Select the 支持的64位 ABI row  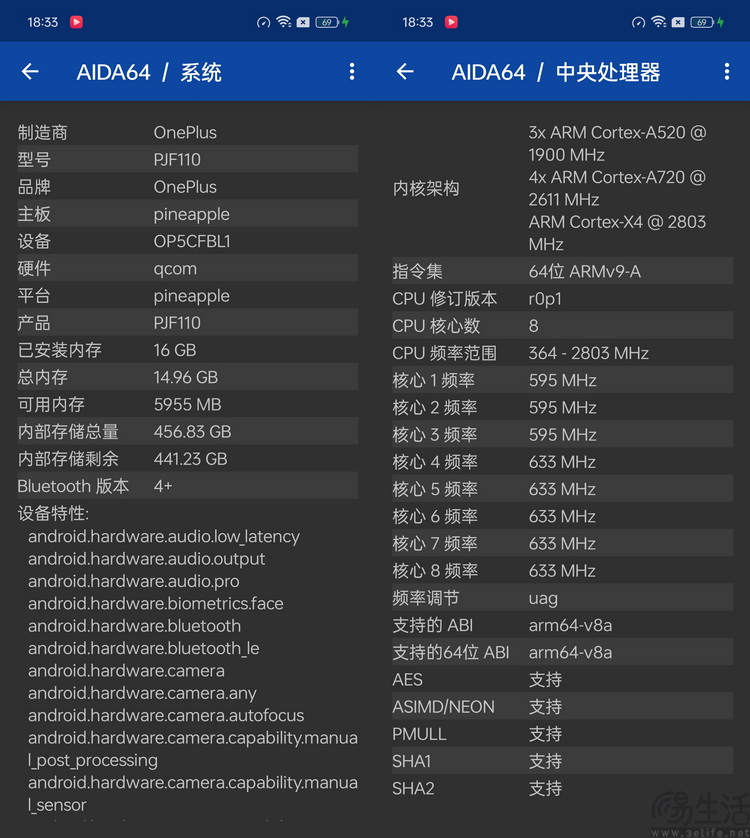(562, 653)
